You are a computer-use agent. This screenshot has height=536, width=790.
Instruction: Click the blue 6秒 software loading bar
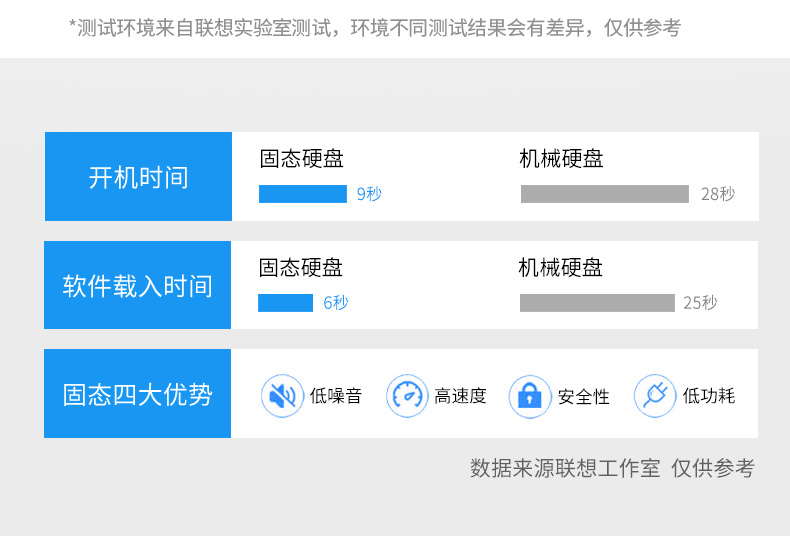(x=285, y=303)
